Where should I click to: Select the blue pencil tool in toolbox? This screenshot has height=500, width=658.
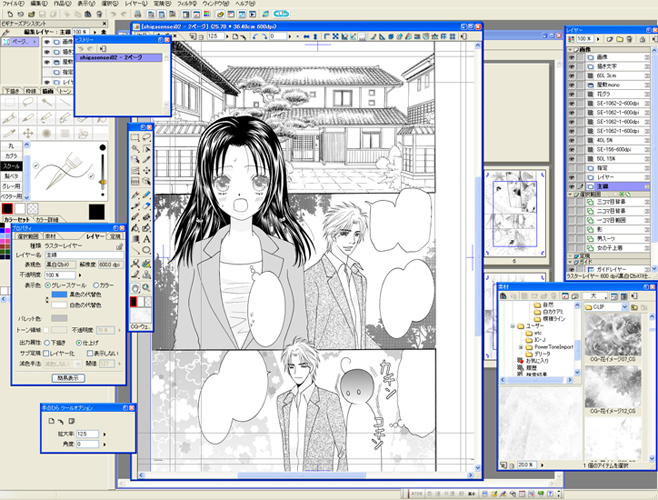[x=146, y=195]
